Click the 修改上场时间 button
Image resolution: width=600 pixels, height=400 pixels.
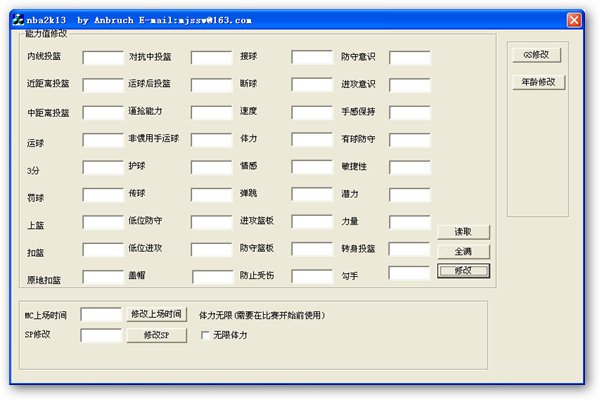click(157, 314)
